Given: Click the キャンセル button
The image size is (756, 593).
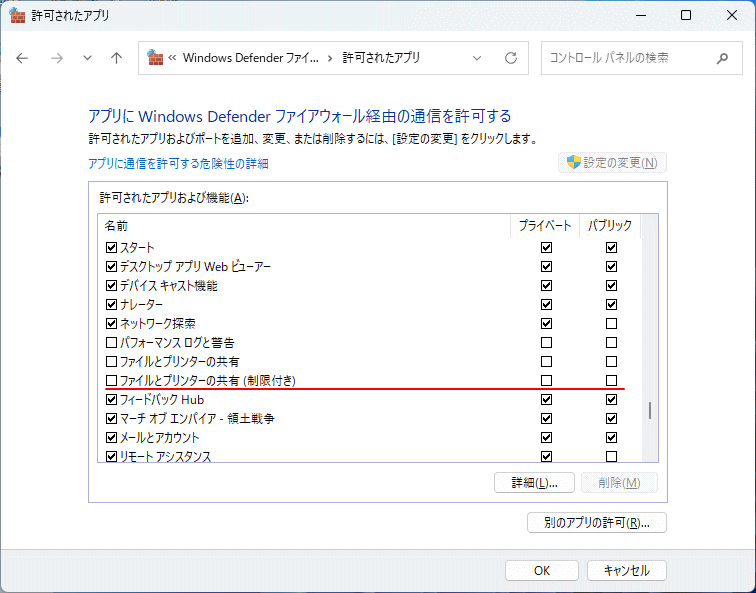Looking at the screenshot, I should (x=627, y=571).
